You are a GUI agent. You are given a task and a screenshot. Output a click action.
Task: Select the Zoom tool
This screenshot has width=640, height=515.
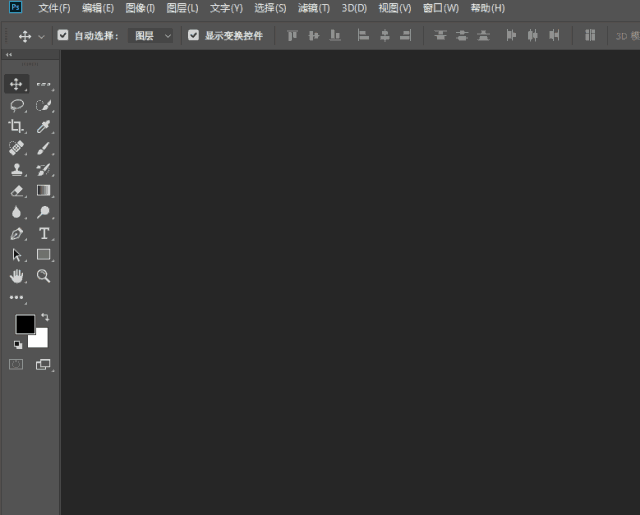click(43, 276)
